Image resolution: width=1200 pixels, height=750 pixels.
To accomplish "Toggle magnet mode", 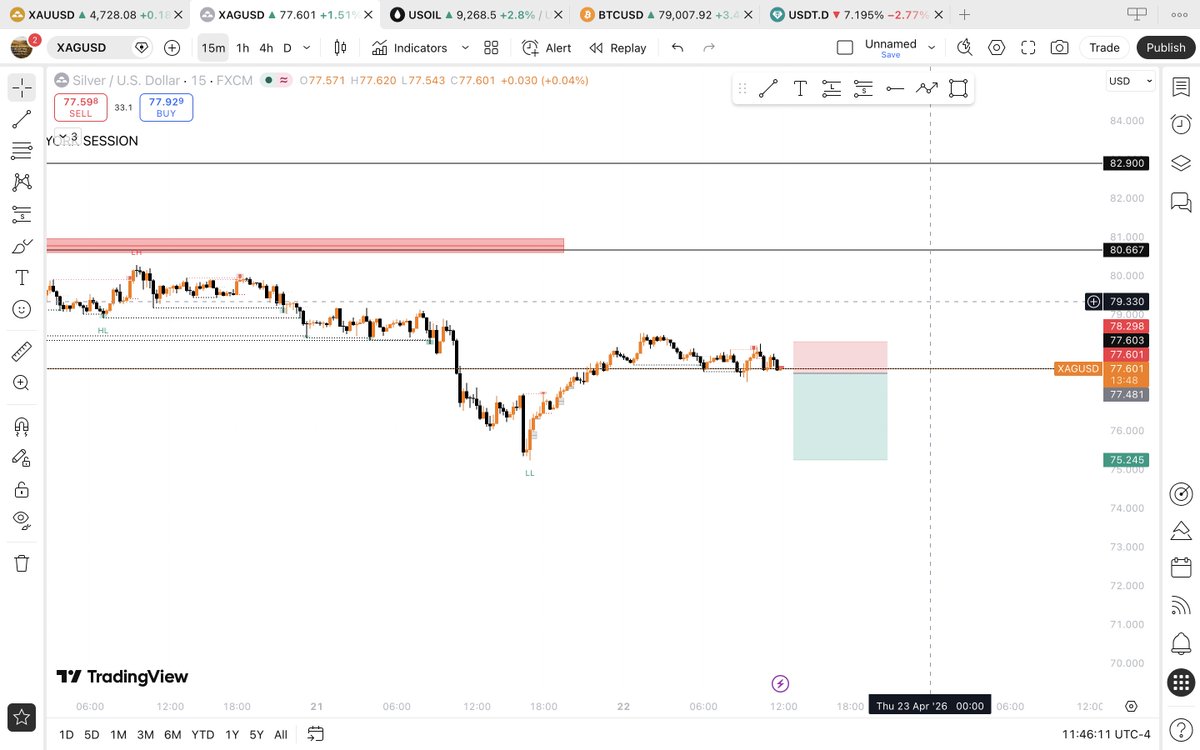I will [21, 426].
